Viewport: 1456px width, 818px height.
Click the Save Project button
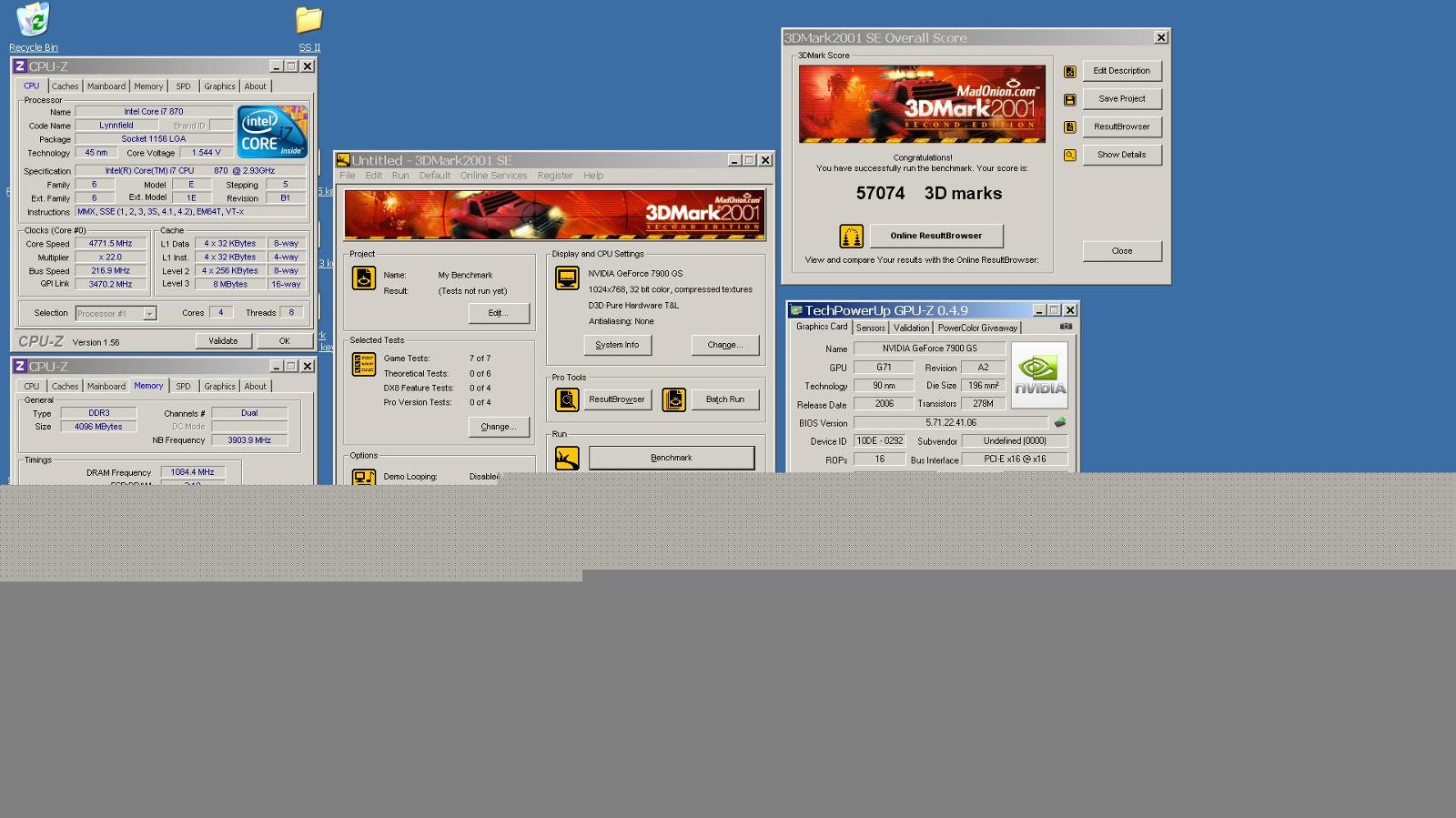click(x=1122, y=99)
